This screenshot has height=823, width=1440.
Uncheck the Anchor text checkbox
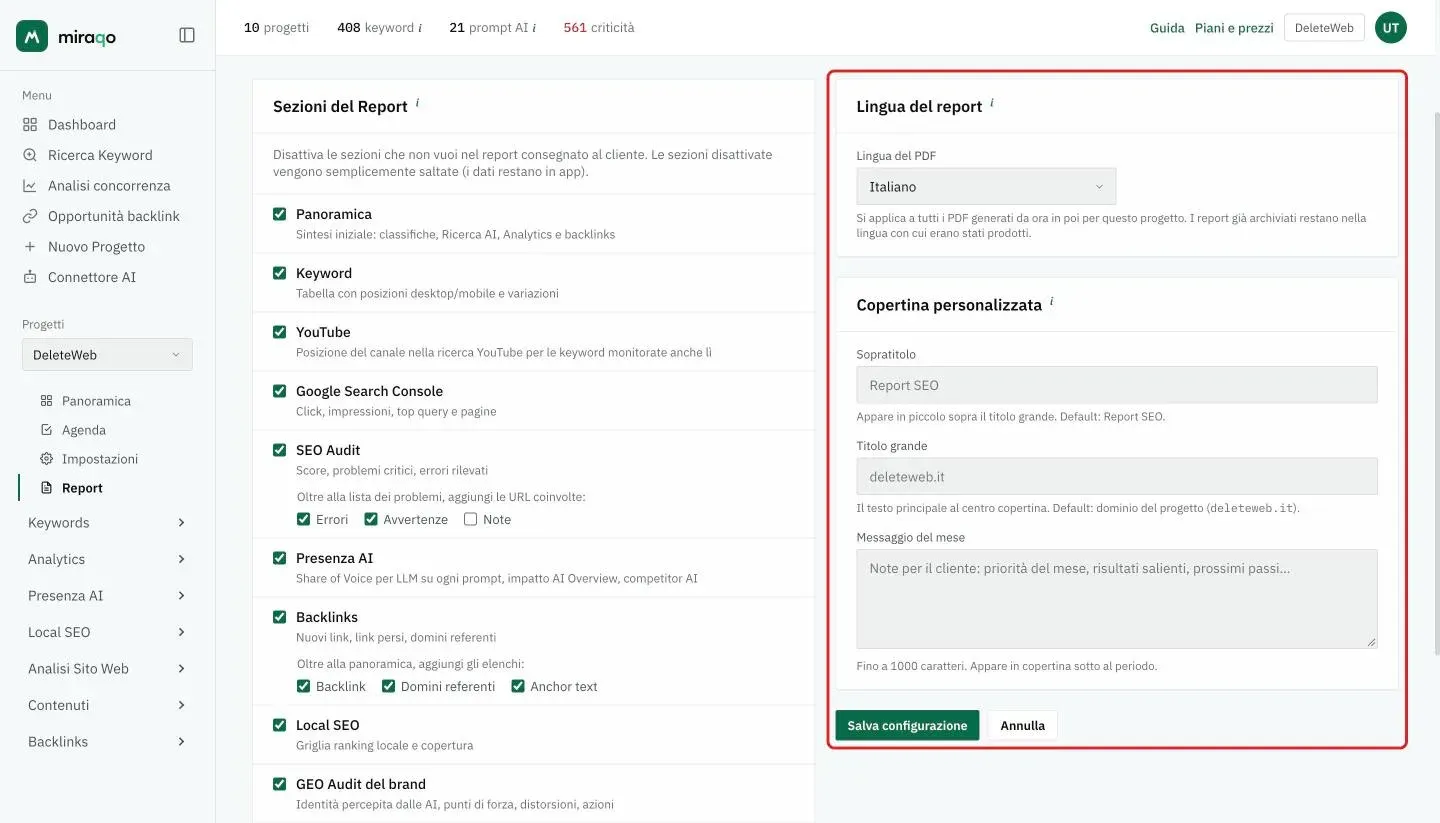518,686
